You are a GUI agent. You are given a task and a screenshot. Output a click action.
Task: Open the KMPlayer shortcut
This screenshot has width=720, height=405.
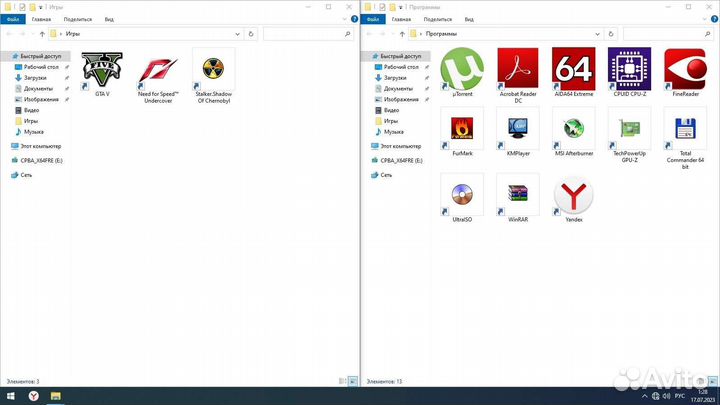click(x=518, y=132)
